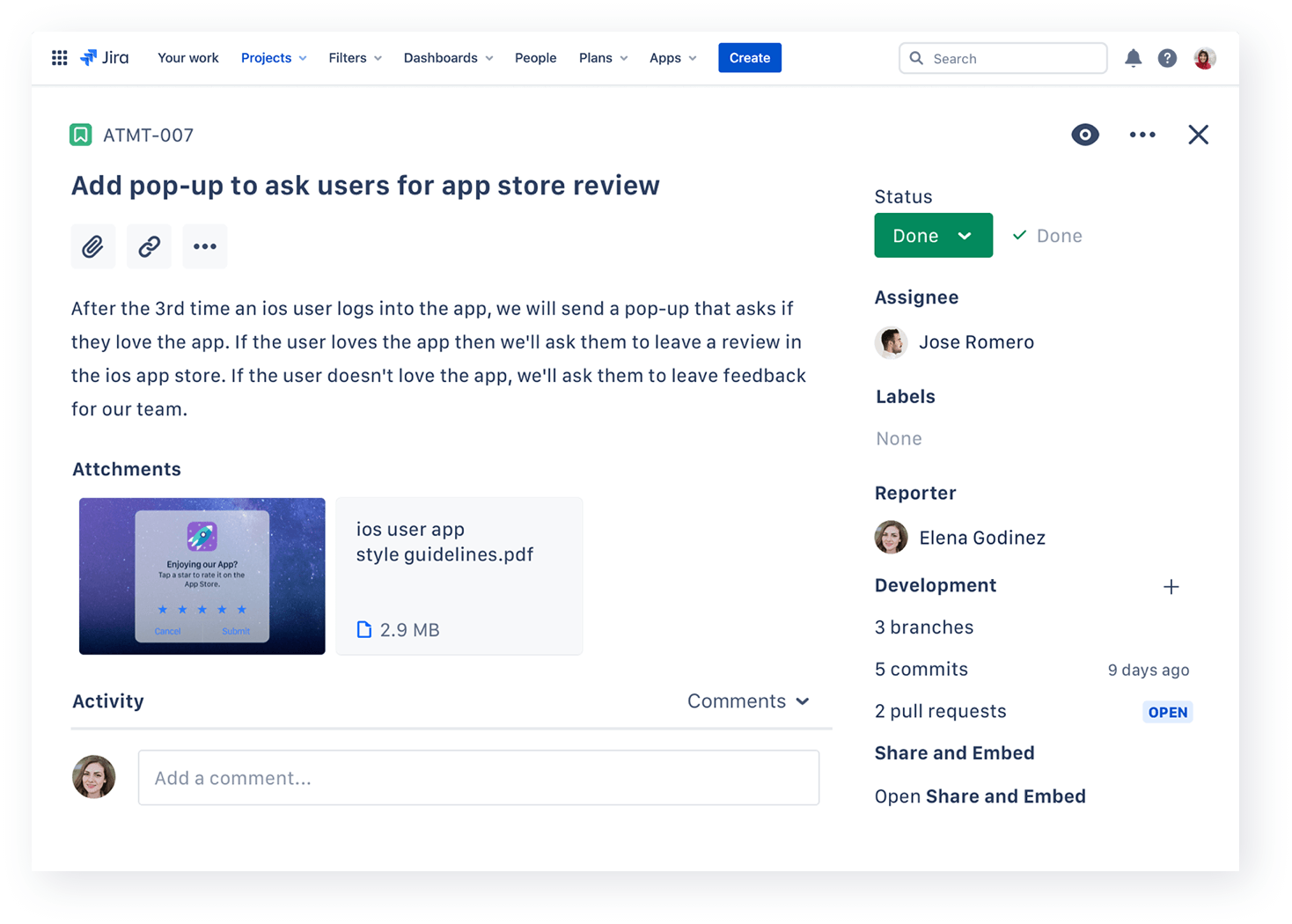Screen dimensions: 1292x924
Task: Open ios user app style guidelines.pdf
Action: click(459, 576)
